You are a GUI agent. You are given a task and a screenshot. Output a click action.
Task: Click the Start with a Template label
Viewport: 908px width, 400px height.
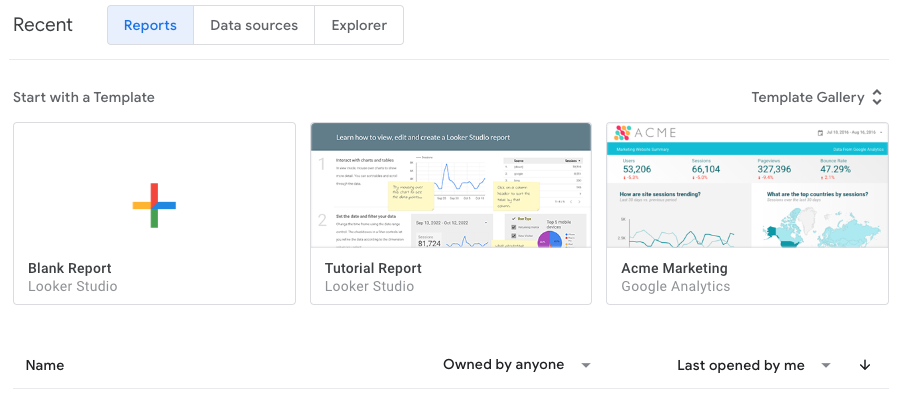(x=84, y=97)
